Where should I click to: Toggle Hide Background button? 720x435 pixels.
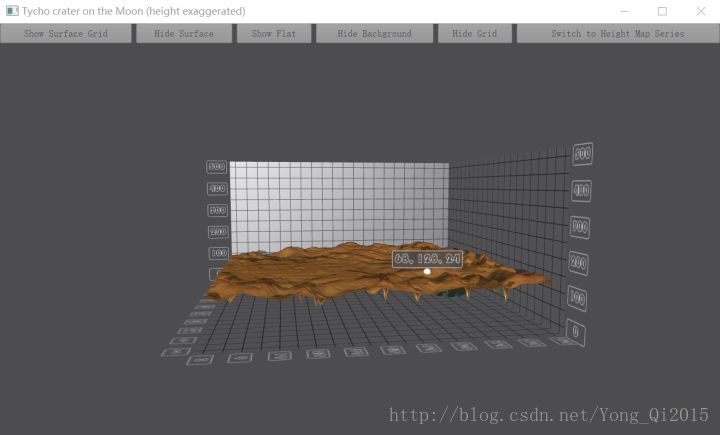(374, 34)
